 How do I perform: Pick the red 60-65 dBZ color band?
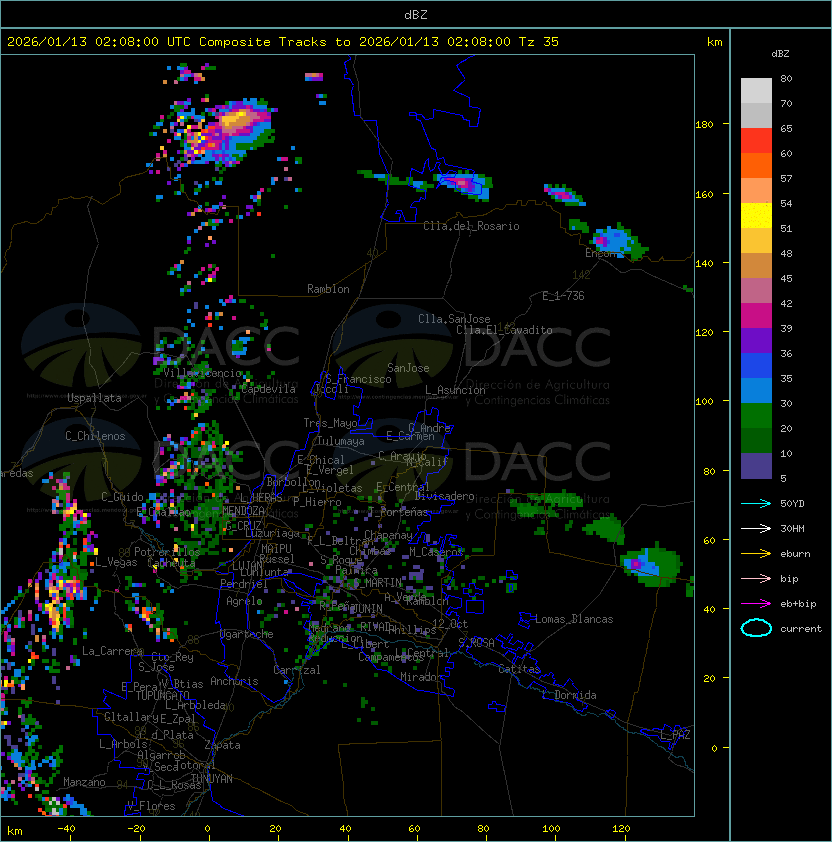click(756, 141)
